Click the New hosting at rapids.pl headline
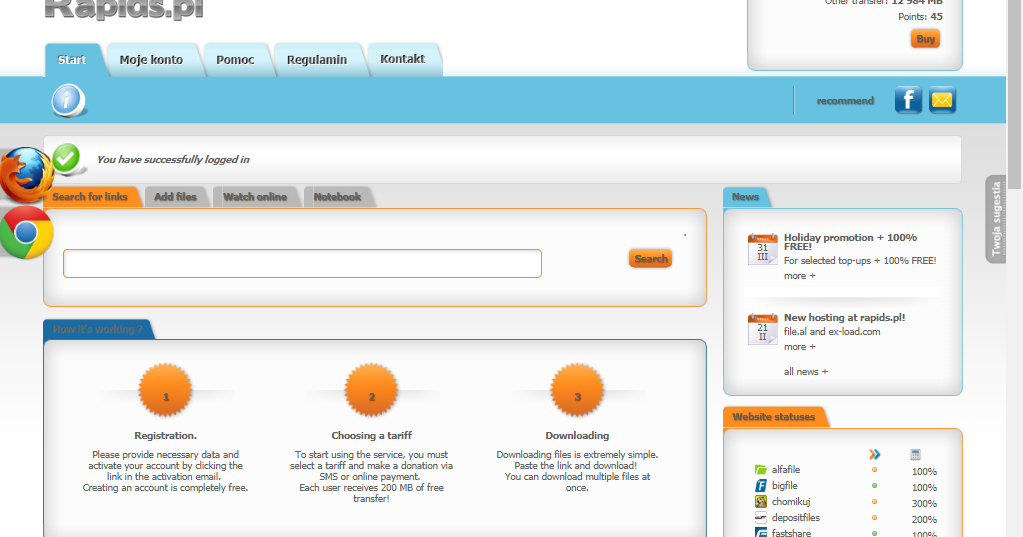 pyautogui.click(x=844, y=318)
